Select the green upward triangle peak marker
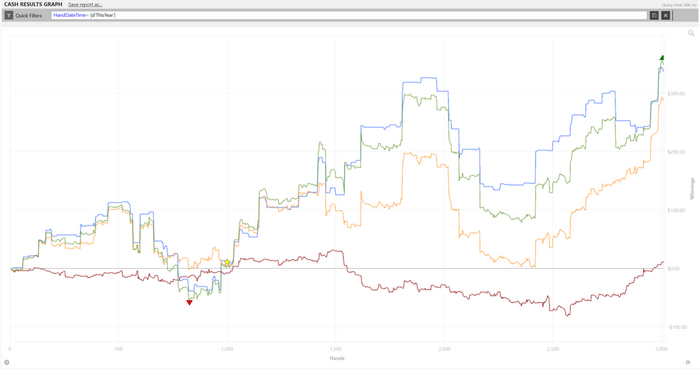This screenshot has width=700, height=369. (x=662, y=58)
